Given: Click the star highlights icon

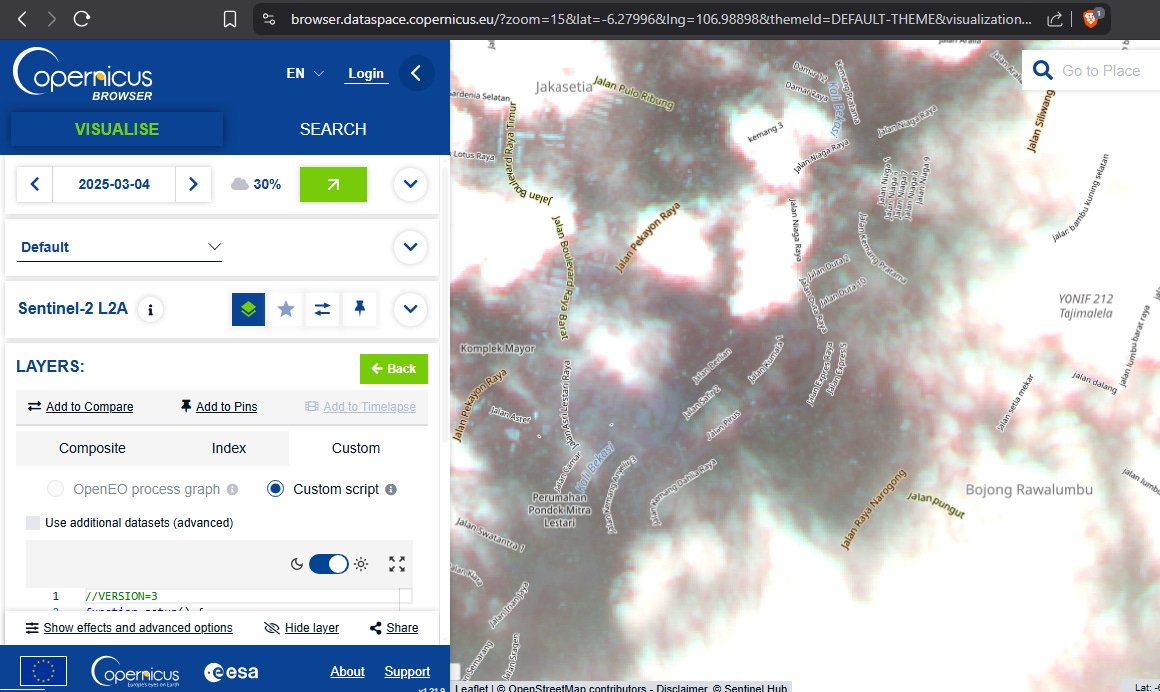Looking at the screenshot, I should 286,309.
